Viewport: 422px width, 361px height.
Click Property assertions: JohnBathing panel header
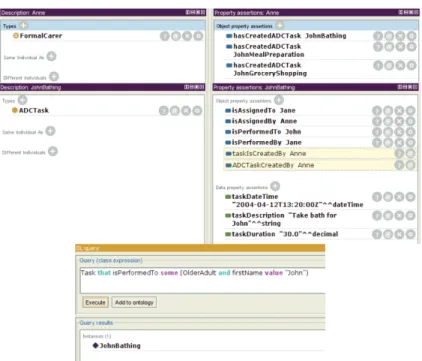click(x=315, y=87)
